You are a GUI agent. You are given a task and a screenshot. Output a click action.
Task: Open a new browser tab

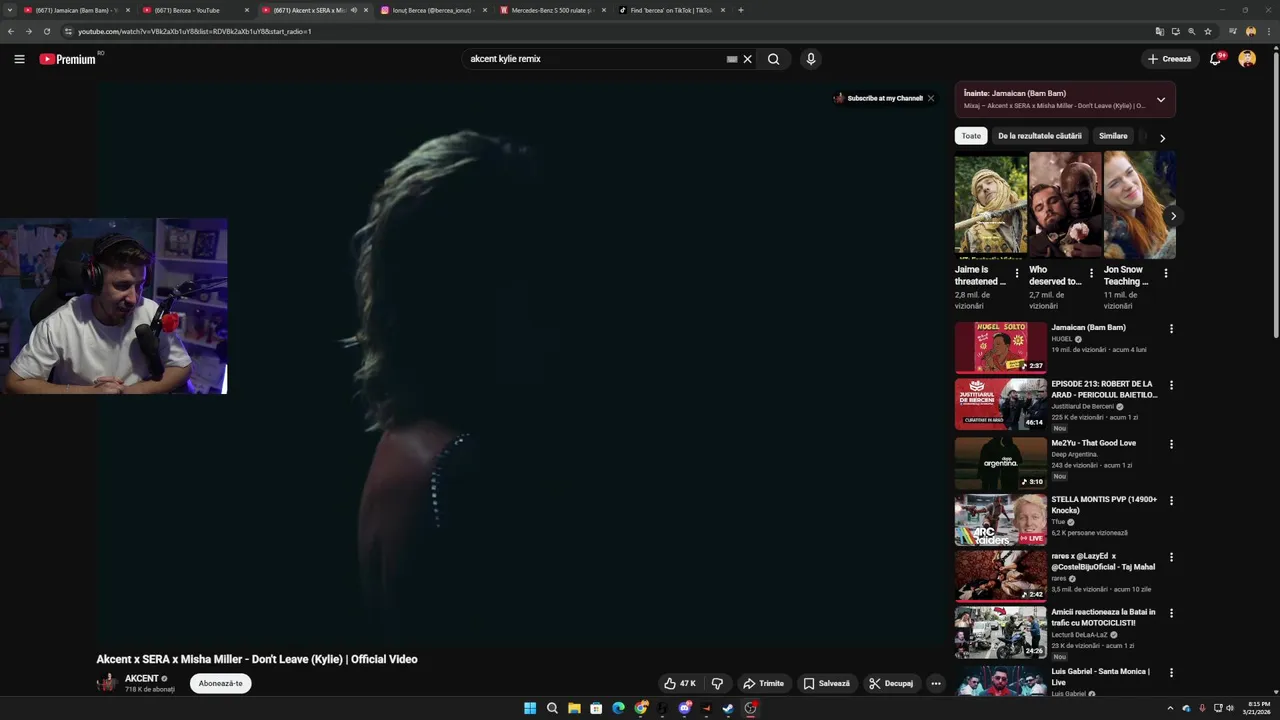tap(741, 10)
